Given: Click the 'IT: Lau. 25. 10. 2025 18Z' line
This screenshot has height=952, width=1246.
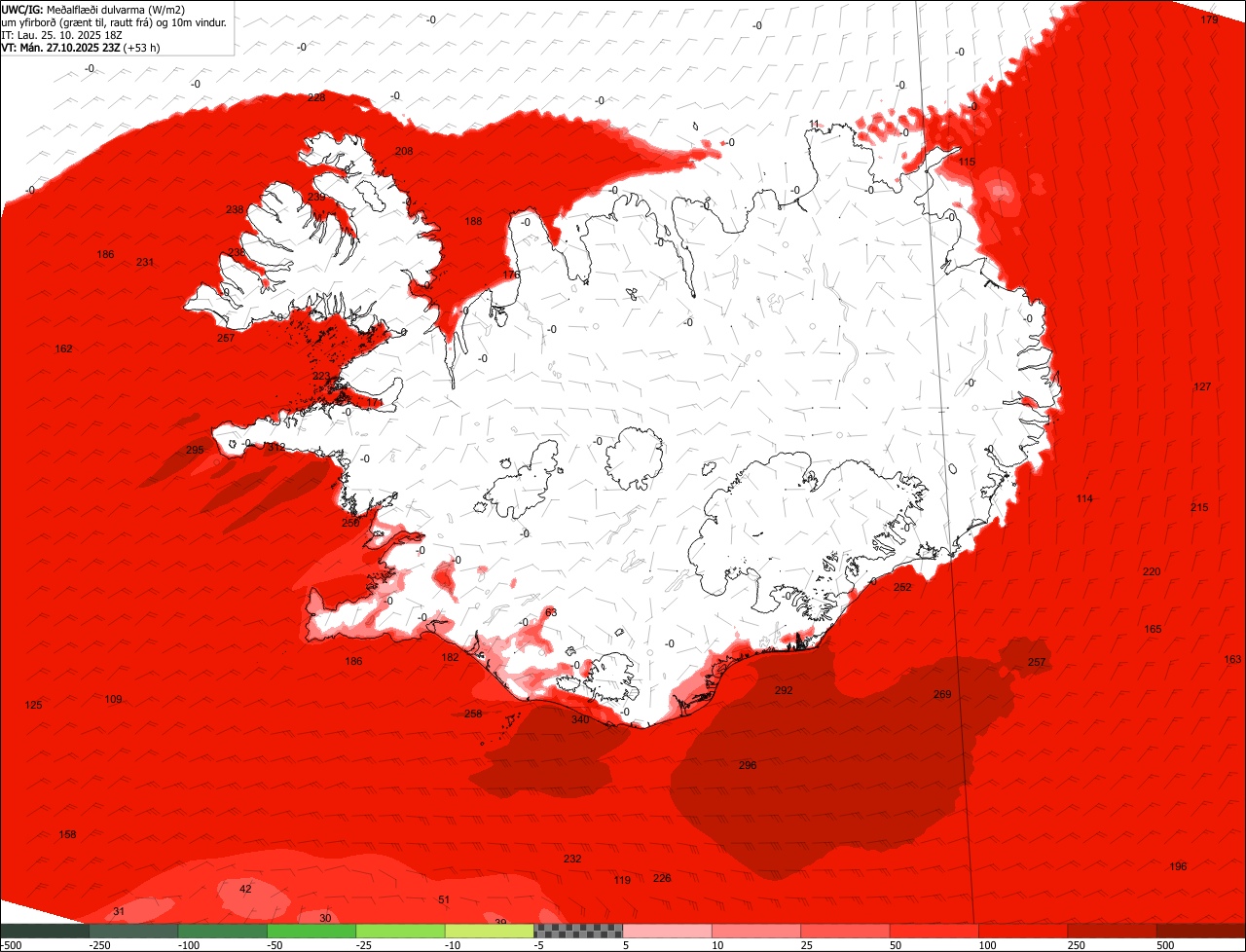Looking at the screenshot, I should [x=62, y=35].
